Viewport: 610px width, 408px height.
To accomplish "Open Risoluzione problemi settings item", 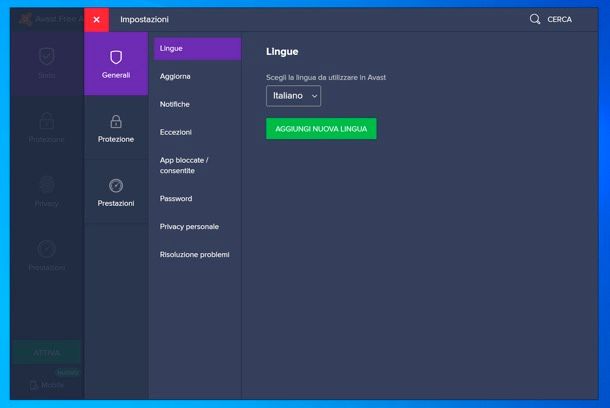I will [197, 255].
